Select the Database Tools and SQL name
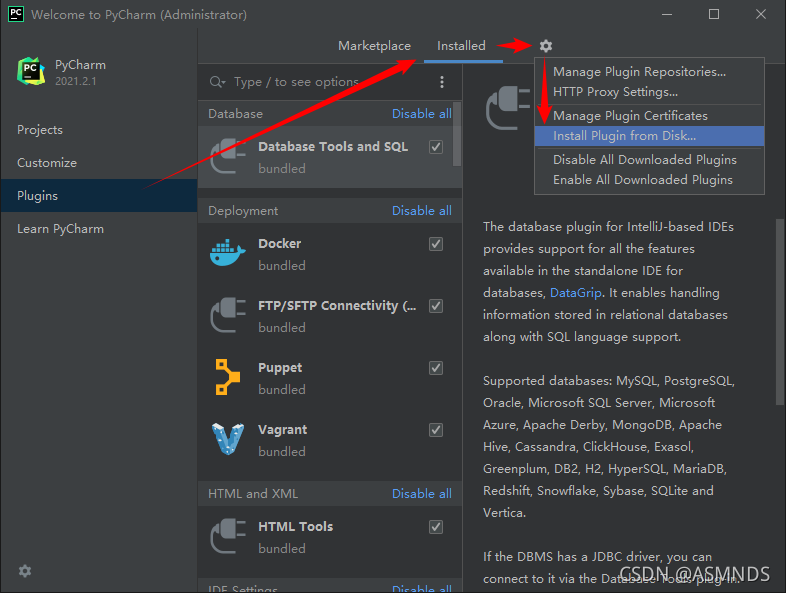This screenshot has width=786, height=593. 333,147
